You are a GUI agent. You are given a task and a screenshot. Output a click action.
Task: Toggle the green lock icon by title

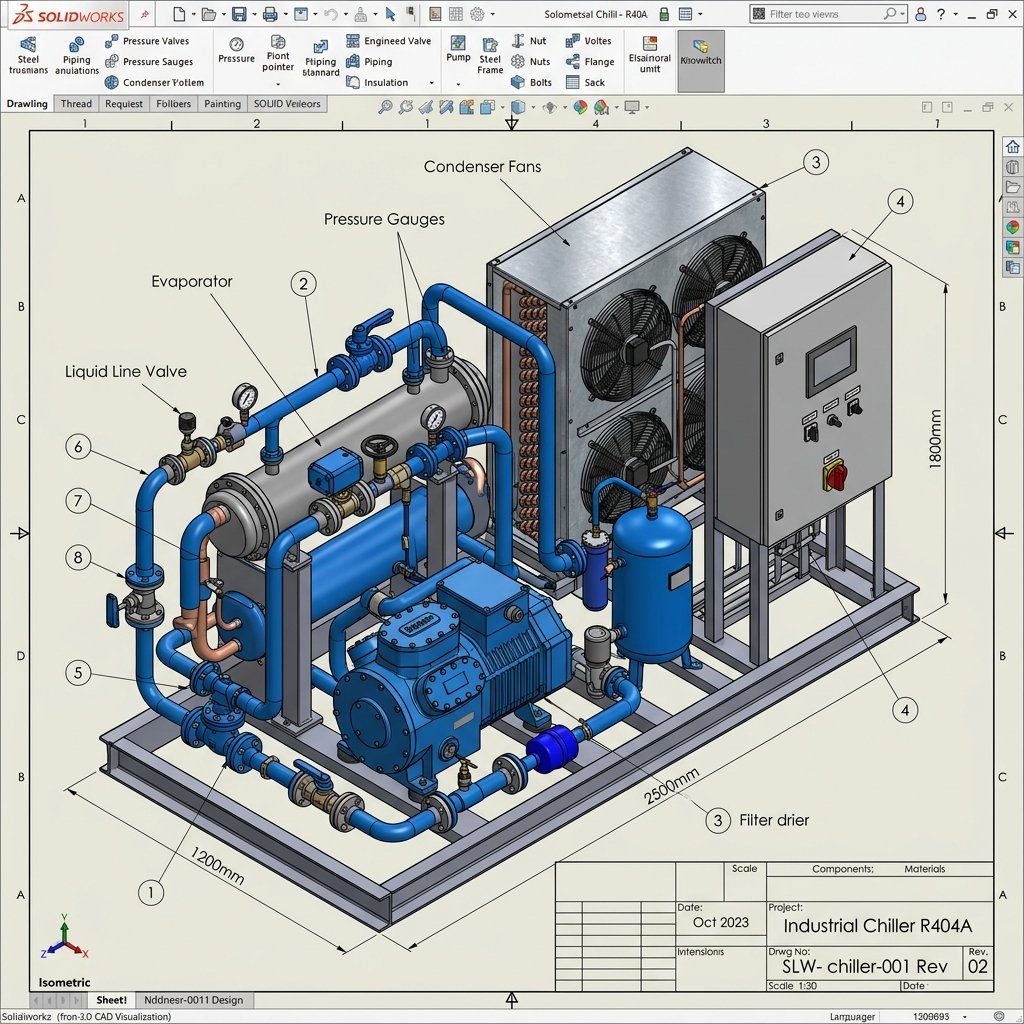point(664,14)
